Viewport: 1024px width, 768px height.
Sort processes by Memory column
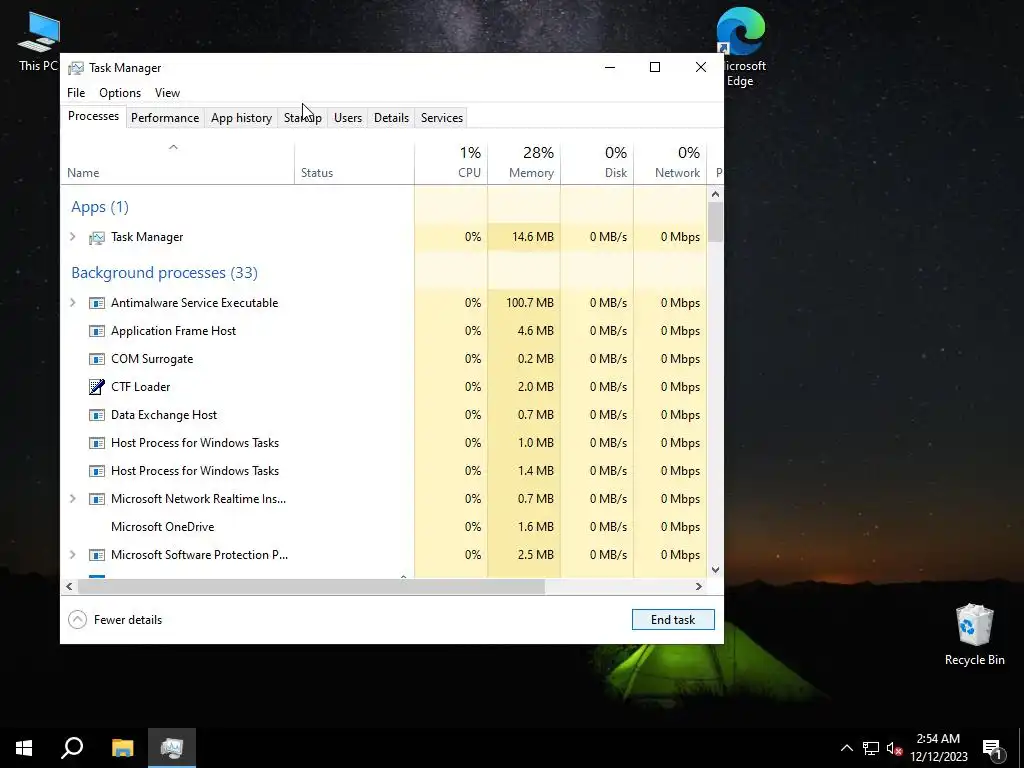click(524, 163)
